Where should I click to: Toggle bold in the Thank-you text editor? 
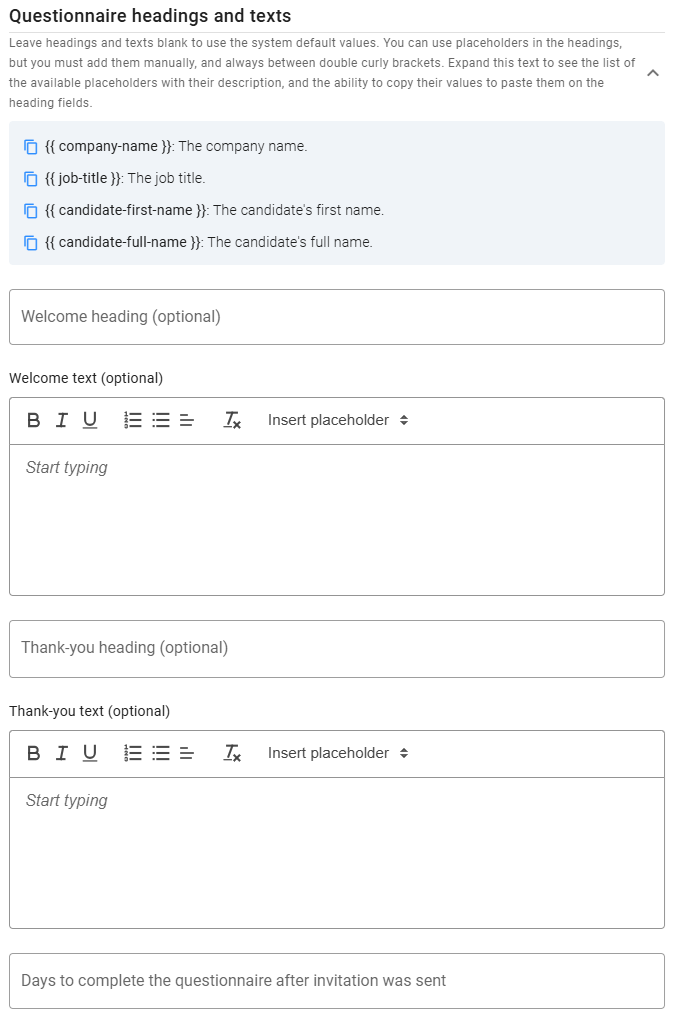32,753
